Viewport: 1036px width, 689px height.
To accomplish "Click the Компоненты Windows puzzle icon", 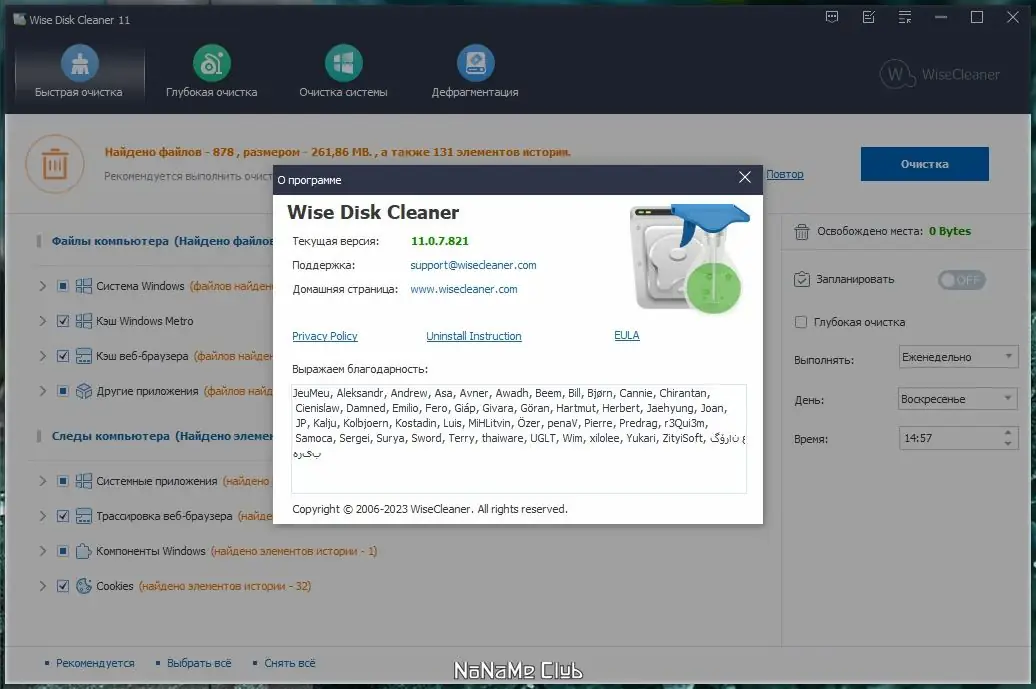I will point(84,551).
